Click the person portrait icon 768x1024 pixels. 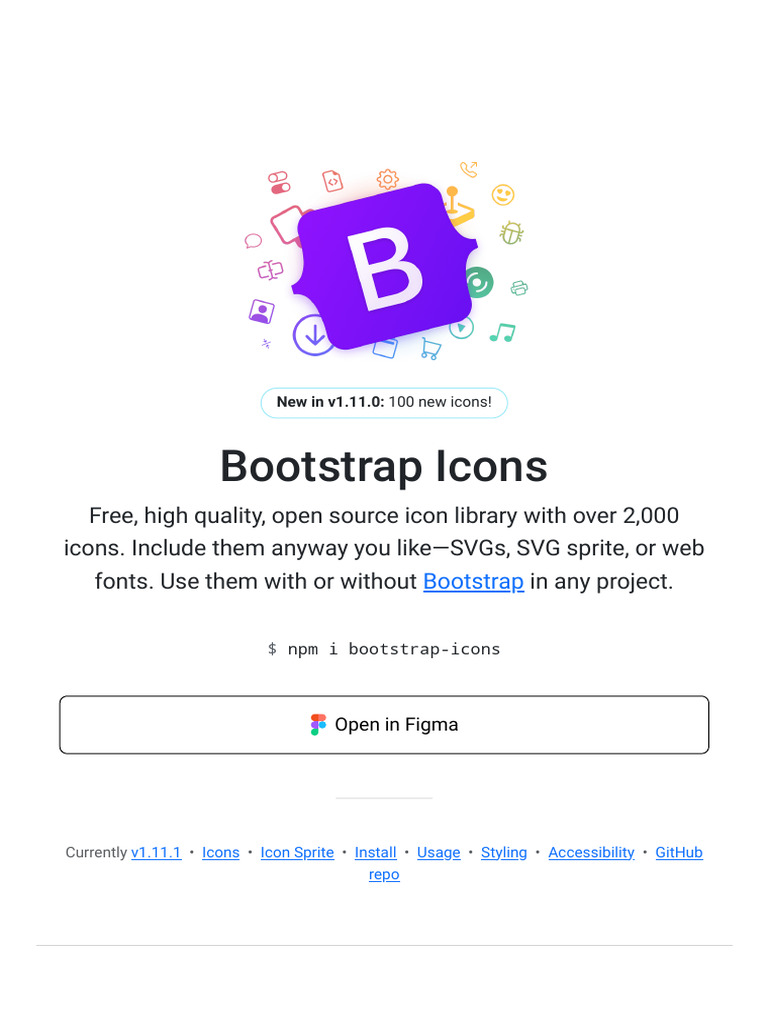(262, 311)
